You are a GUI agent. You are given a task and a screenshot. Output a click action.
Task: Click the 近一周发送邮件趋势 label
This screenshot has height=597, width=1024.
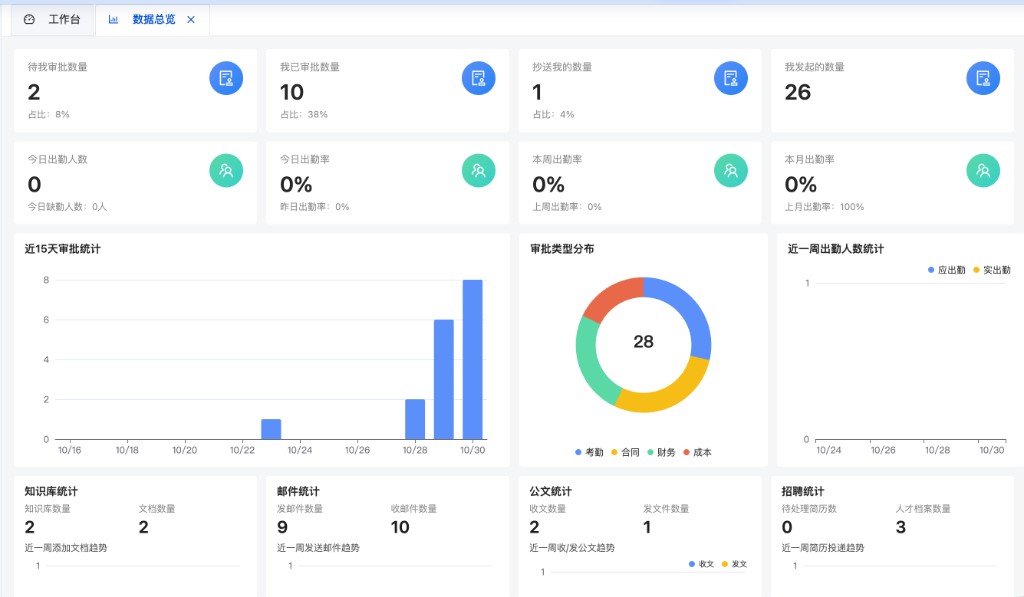(x=318, y=547)
